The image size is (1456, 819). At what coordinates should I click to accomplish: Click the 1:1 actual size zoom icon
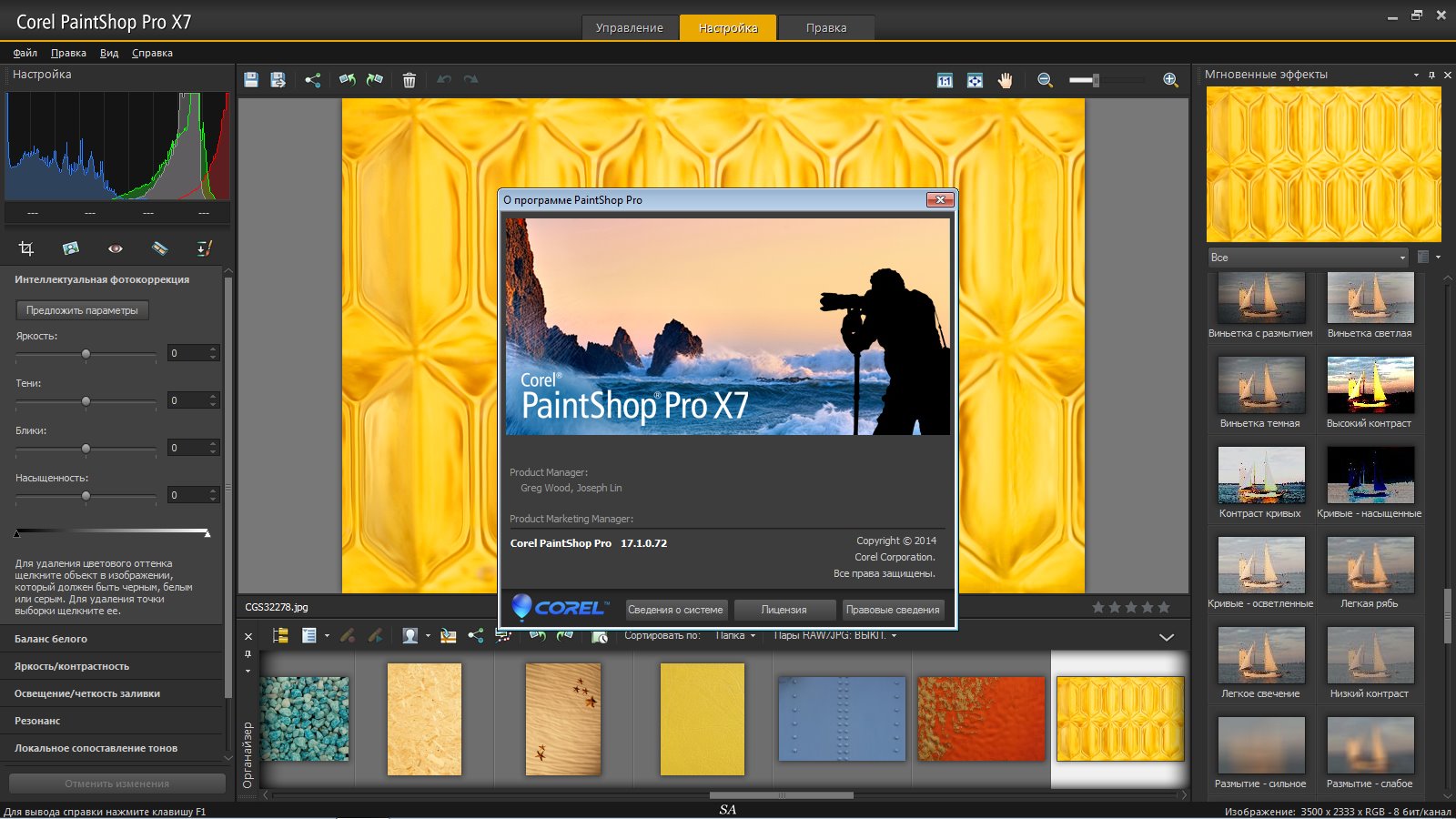point(945,80)
